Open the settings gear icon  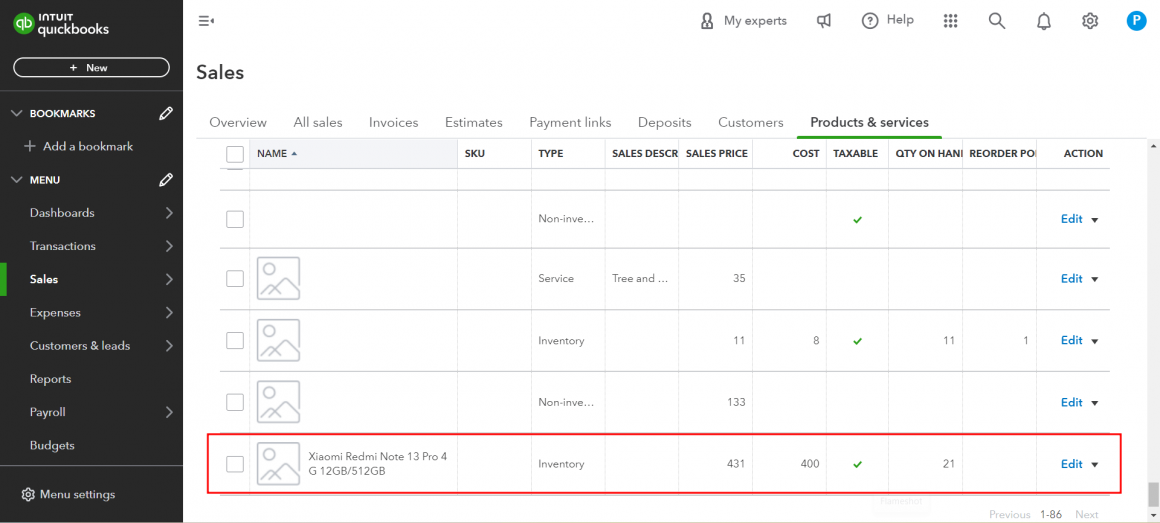point(1090,21)
